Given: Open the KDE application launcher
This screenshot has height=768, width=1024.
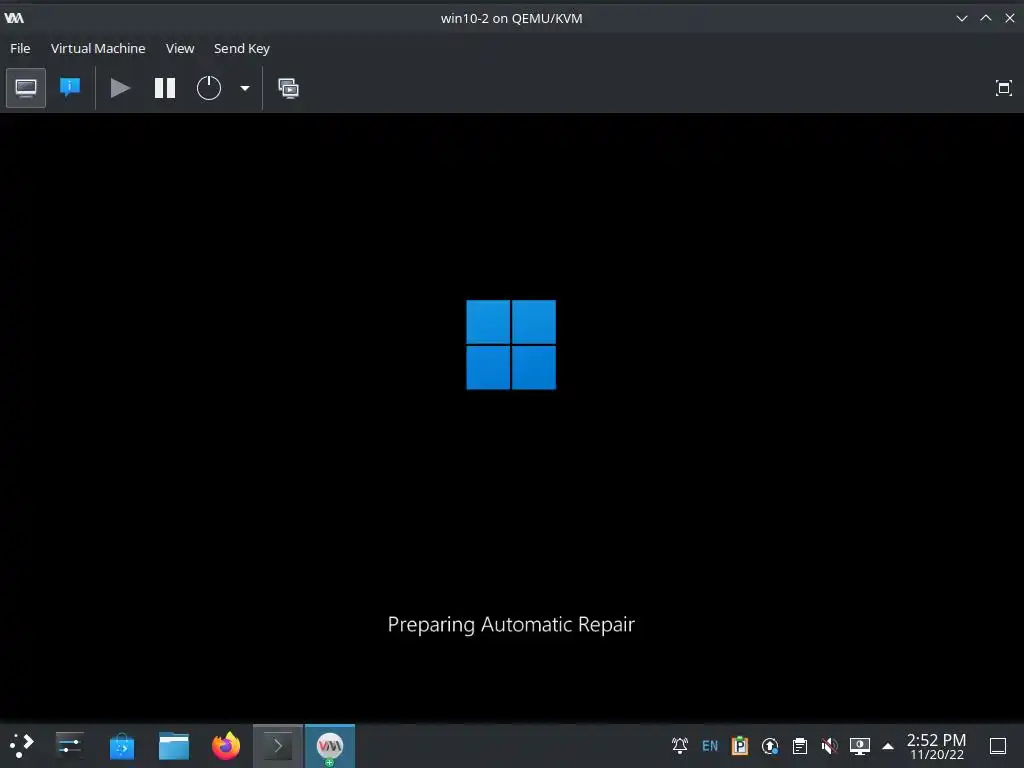Looking at the screenshot, I should (x=21, y=746).
